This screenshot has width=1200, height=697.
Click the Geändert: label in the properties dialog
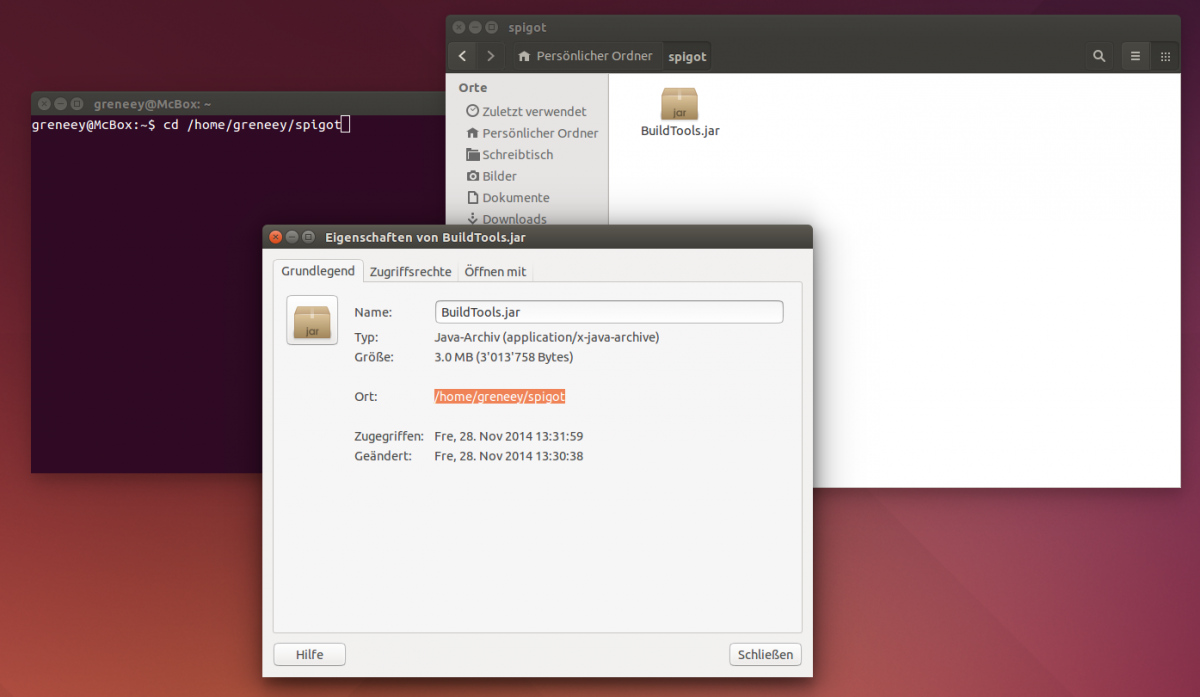(384, 456)
